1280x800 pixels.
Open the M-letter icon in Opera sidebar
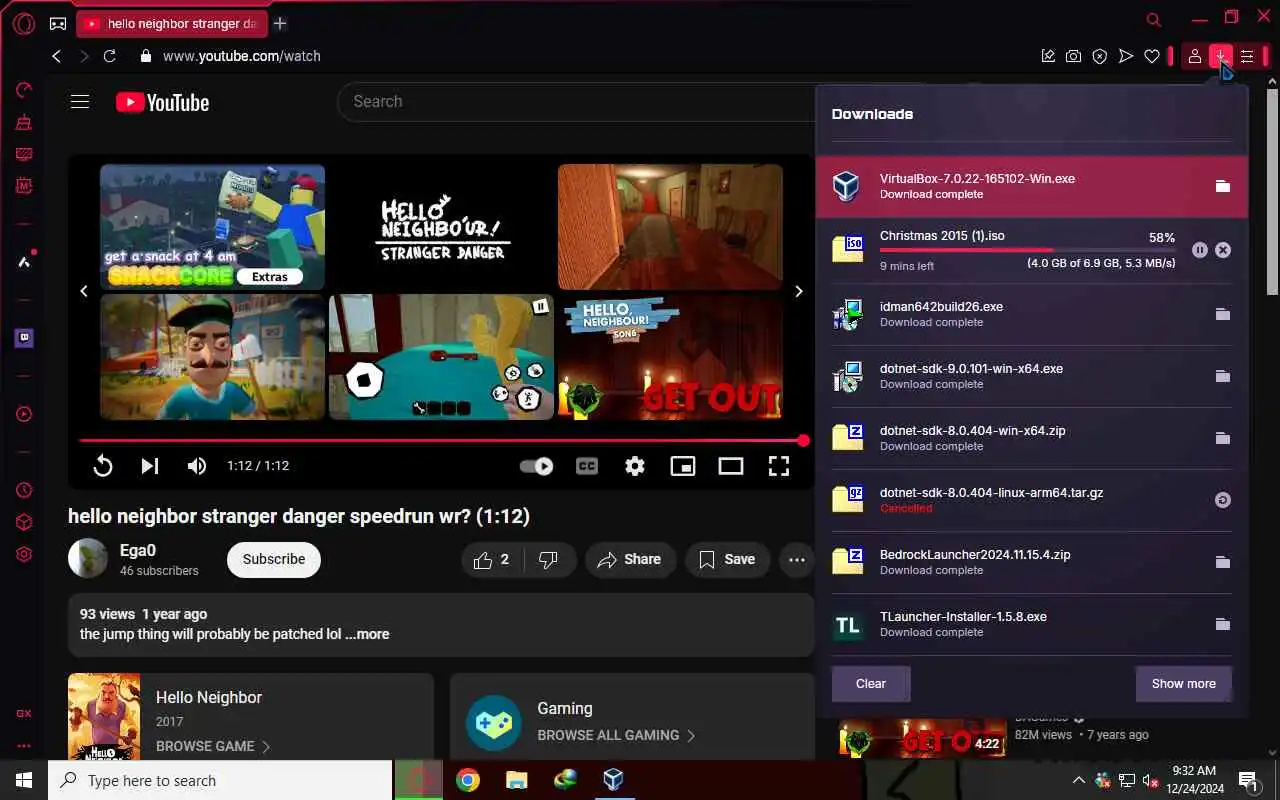tap(24, 186)
